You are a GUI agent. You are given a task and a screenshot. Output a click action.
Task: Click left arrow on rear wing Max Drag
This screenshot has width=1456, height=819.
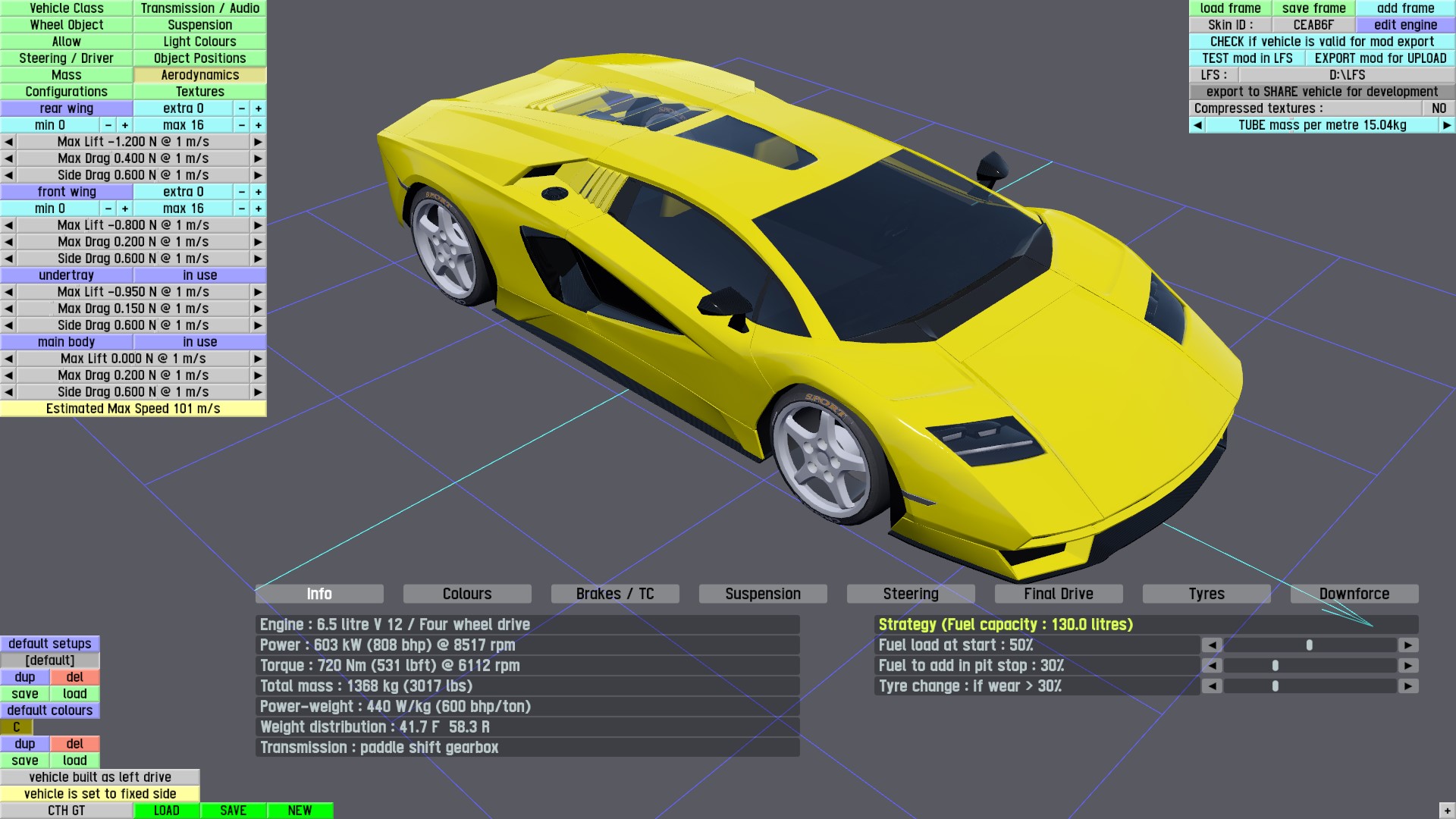[8, 158]
